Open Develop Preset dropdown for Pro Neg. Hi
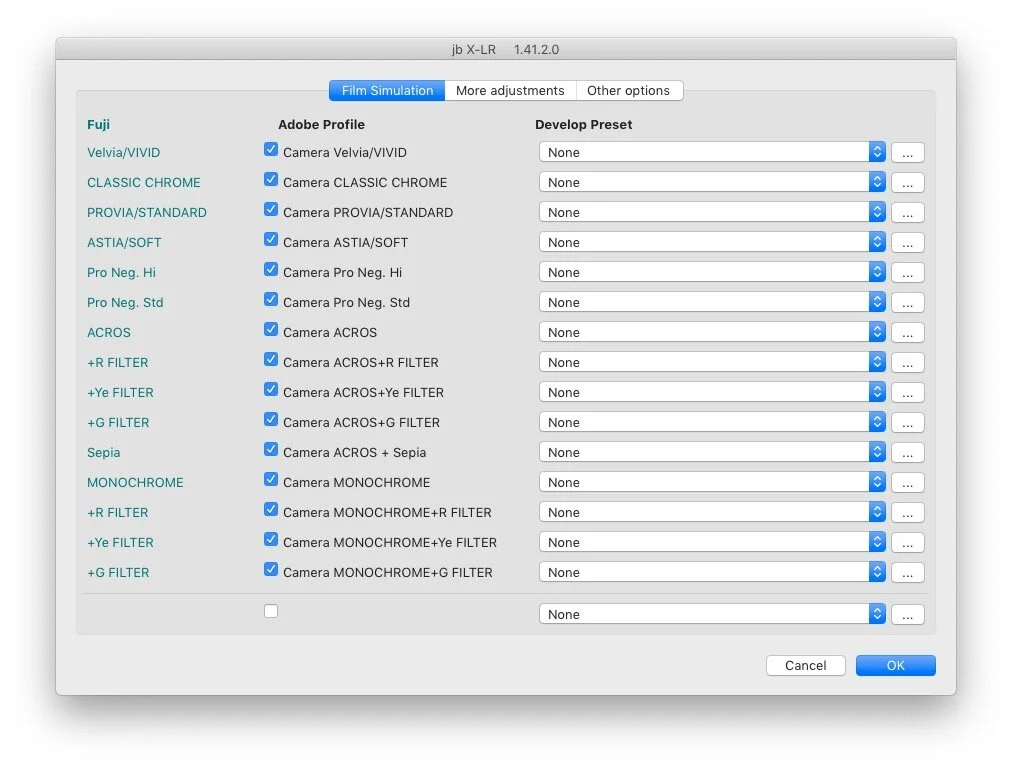1012x769 pixels. coord(712,272)
